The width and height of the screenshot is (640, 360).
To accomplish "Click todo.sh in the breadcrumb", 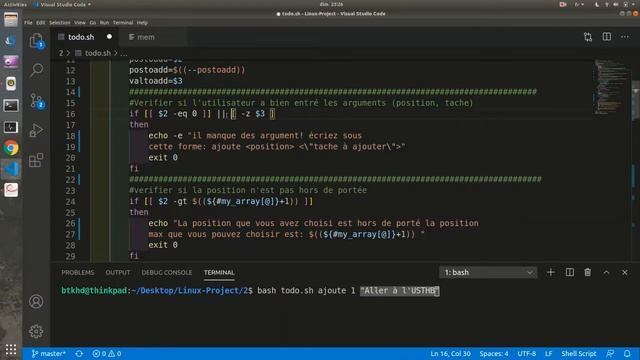I will [x=98, y=53].
